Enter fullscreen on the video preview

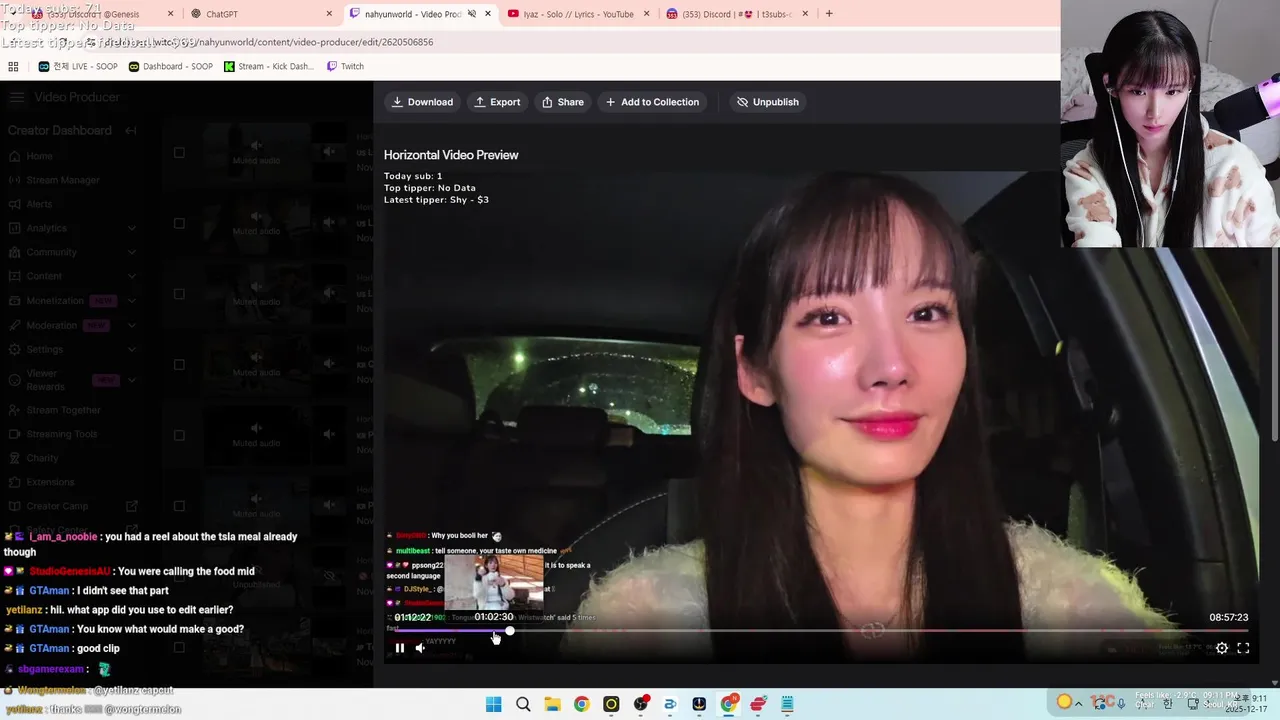(1243, 648)
